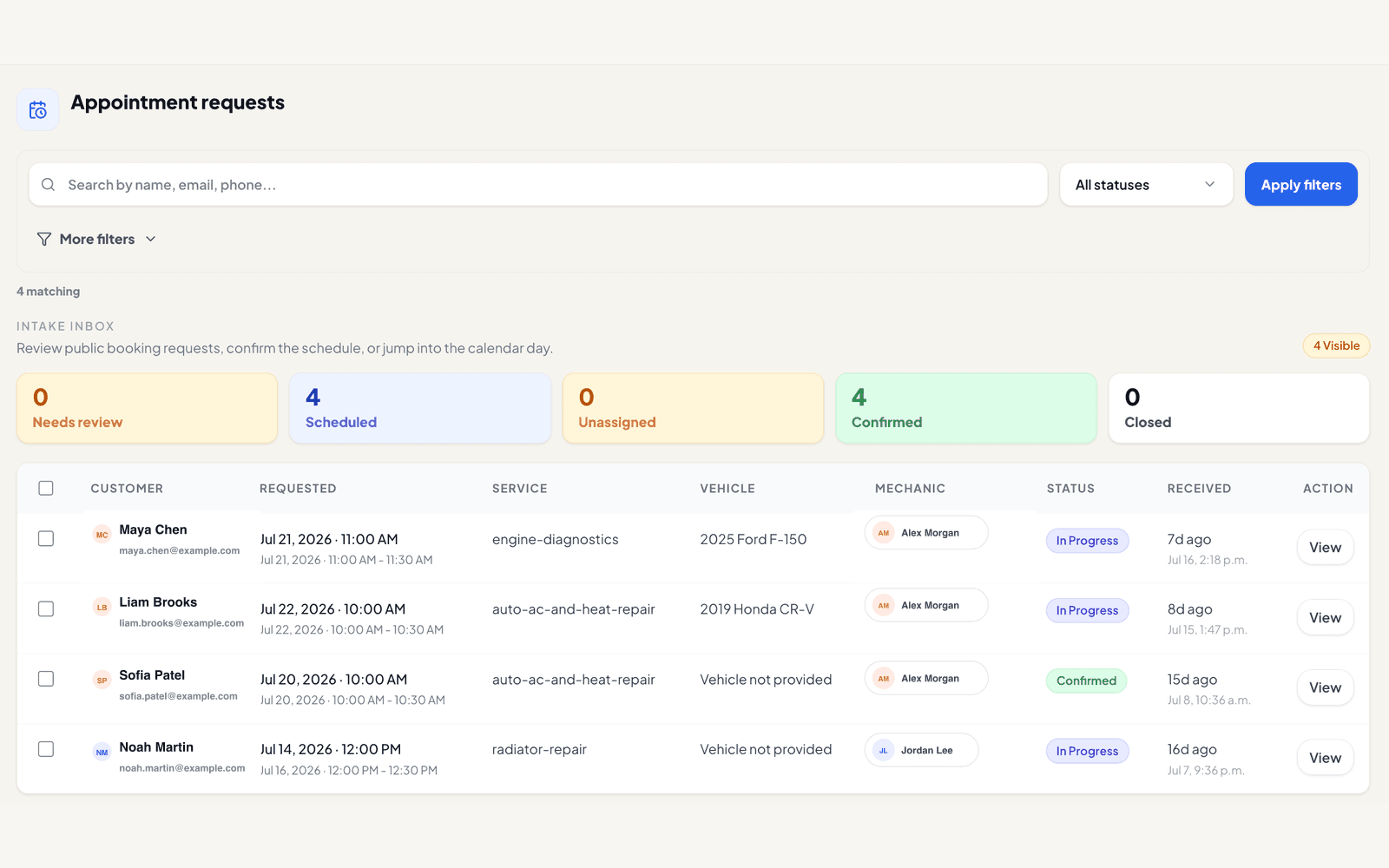Check the Noah Martin row checkbox
The height and width of the screenshot is (868, 1389).
click(x=46, y=748)
